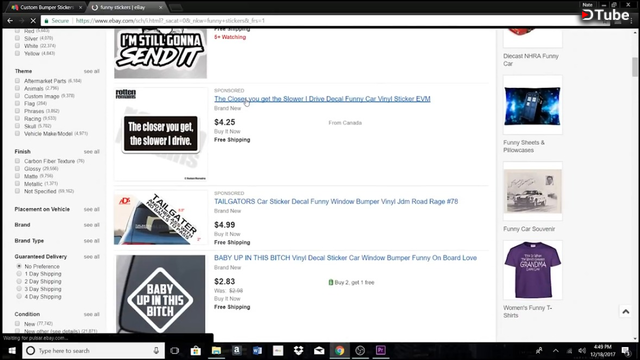Image resolution: width=640 pixels, height=360 pixels.
Task: Switch to Chrome in the taskbar
Action: click(340, 351)
